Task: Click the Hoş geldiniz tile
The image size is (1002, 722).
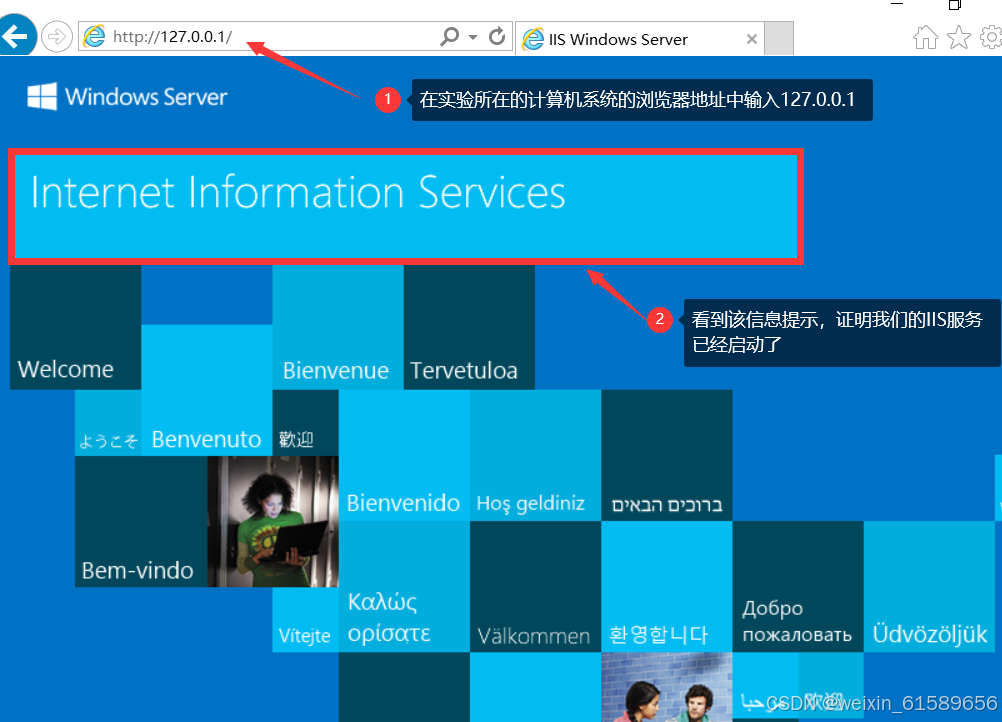Action: point(536,456)
